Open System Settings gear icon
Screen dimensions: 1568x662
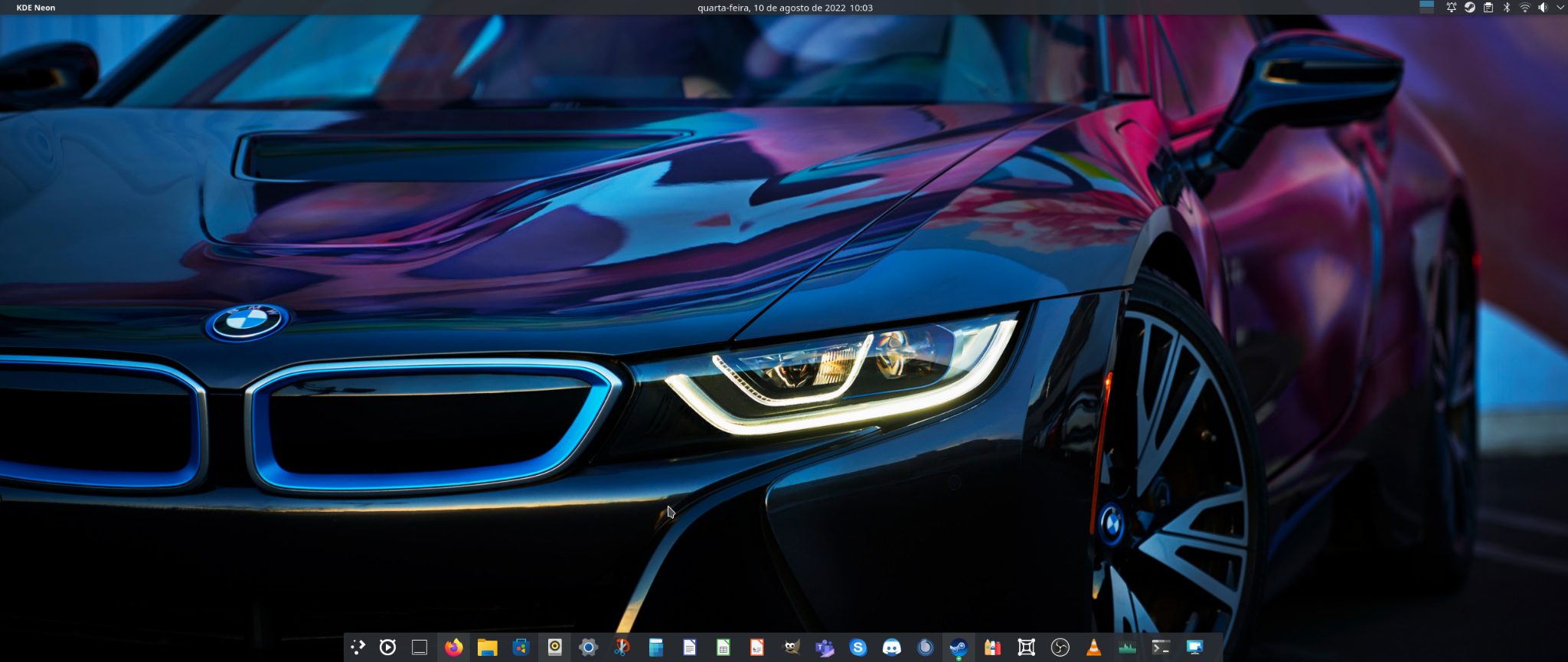click(x=588, y=647)
